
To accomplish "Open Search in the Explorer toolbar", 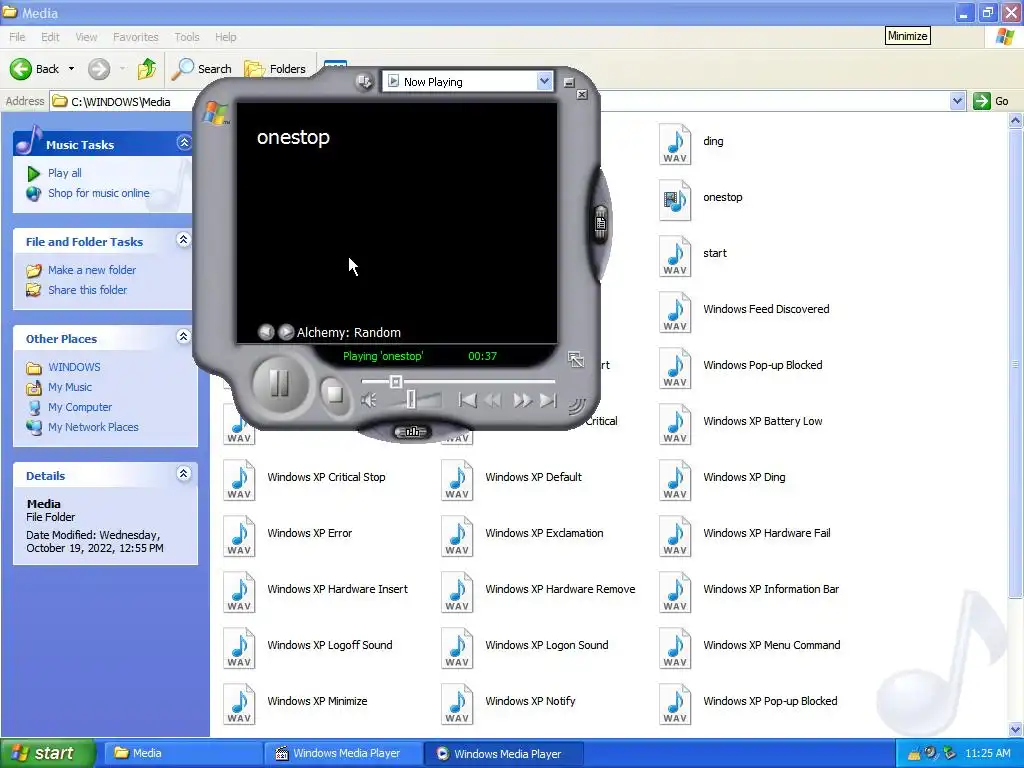I will tap(202, 69).
